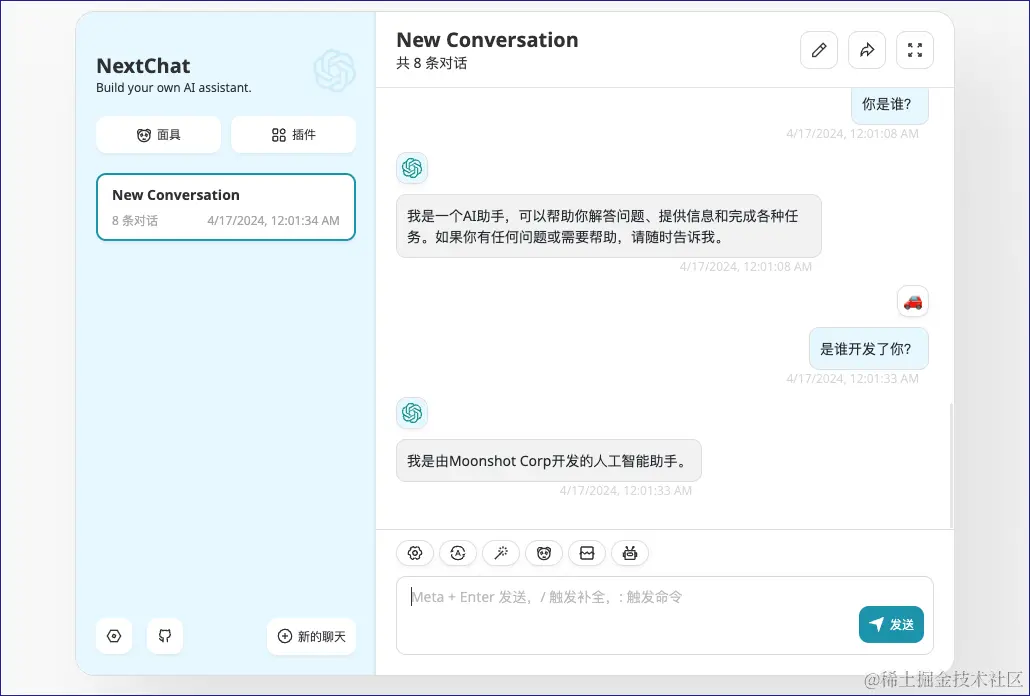Open the GitHub link icon in sidebar
This screenshot has height=696, width=1030.
coord(165,636)
